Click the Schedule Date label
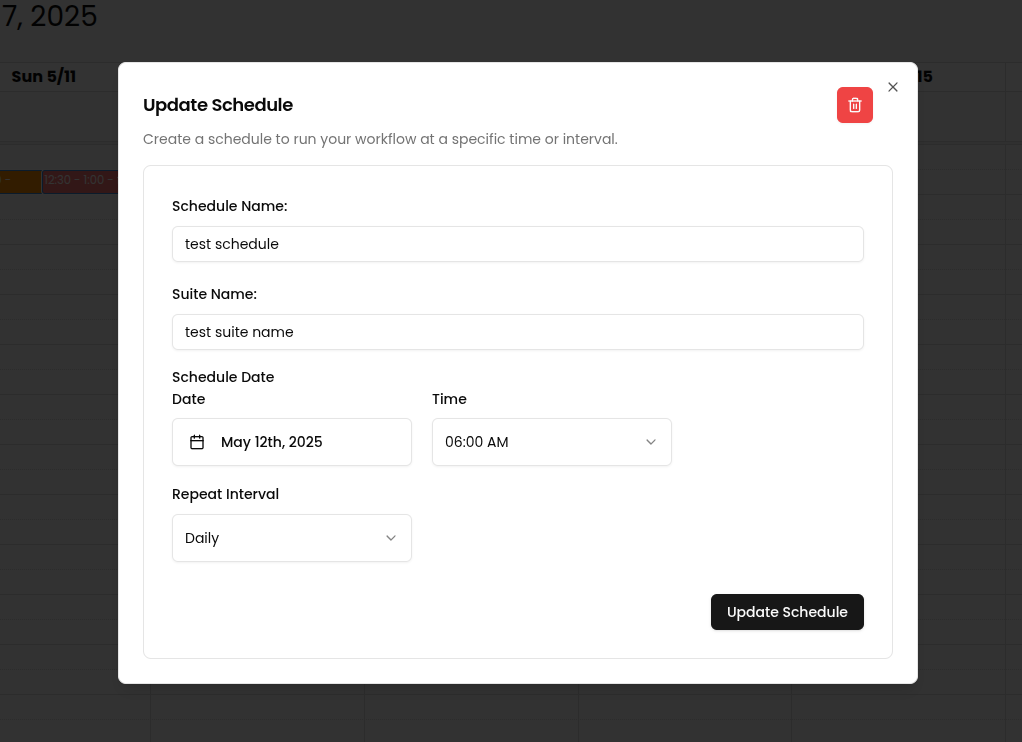The width and height of the screenshot is (1022, 742). point(223,377)
